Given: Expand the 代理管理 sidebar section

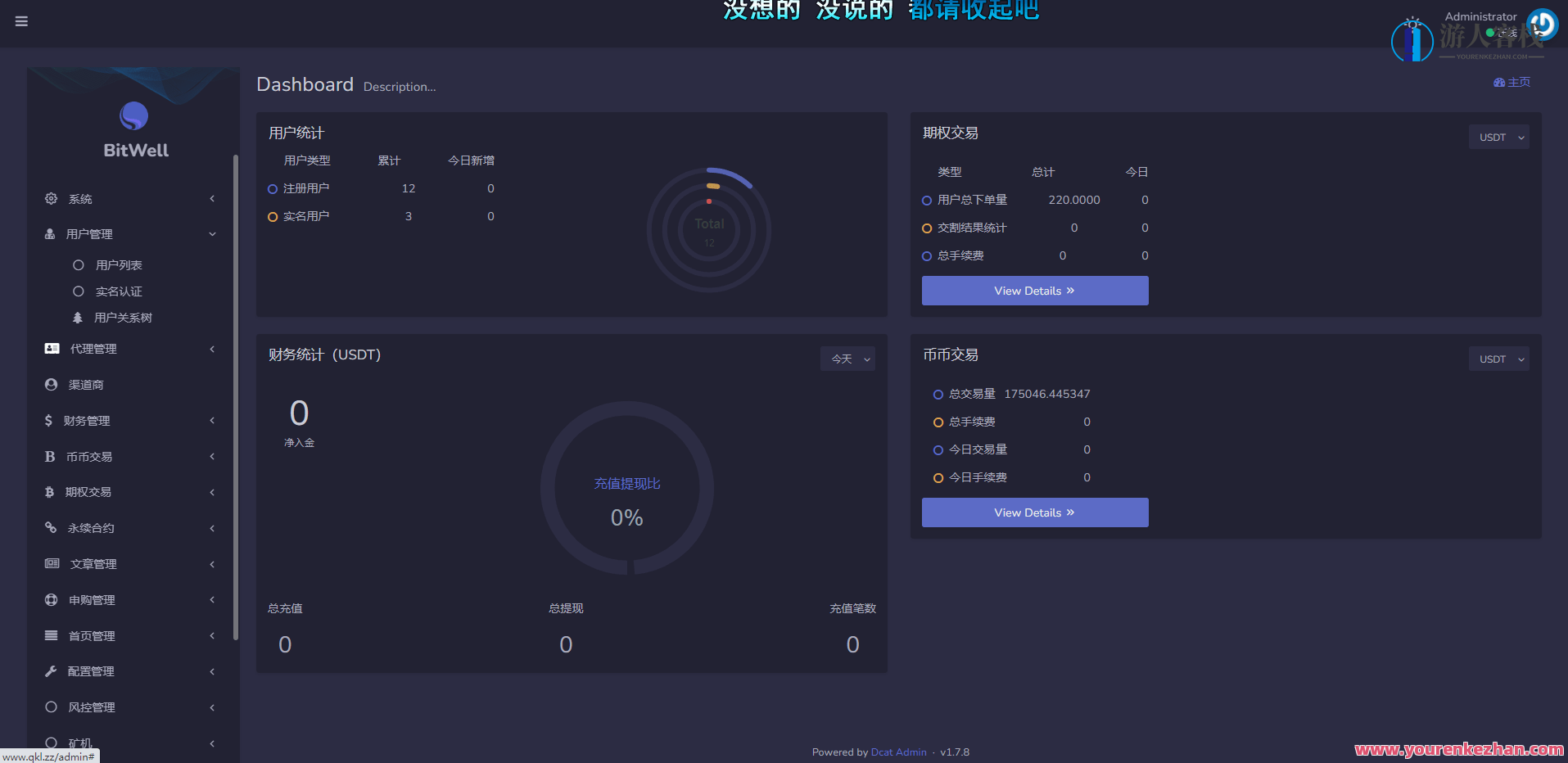Looking at the screenshot, I should click(x=50, y=348).
